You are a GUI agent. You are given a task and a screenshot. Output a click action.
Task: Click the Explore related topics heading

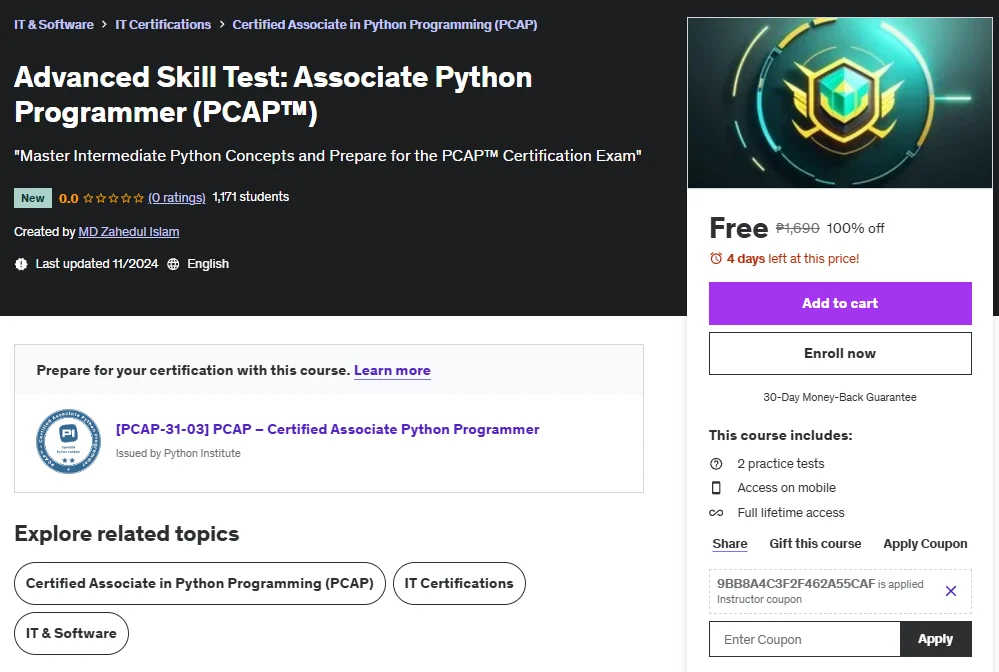127,534
